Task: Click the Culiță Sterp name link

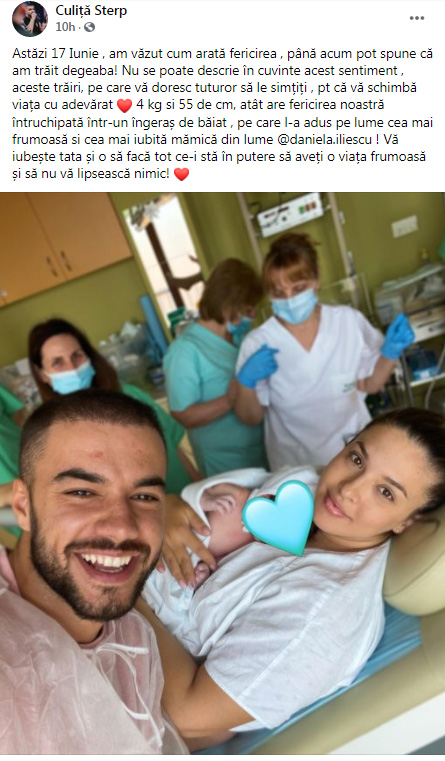Action: [91, 11]
